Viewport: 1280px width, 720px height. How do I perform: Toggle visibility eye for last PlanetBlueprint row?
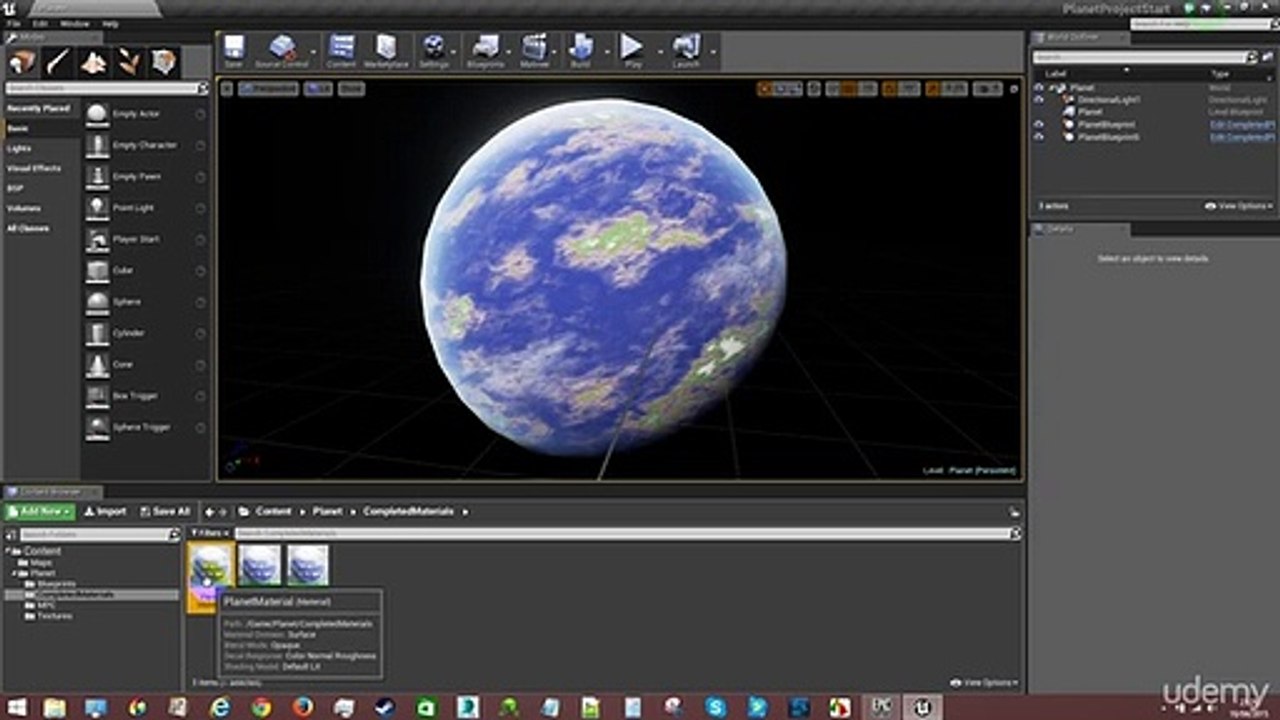pos(1039,137)
